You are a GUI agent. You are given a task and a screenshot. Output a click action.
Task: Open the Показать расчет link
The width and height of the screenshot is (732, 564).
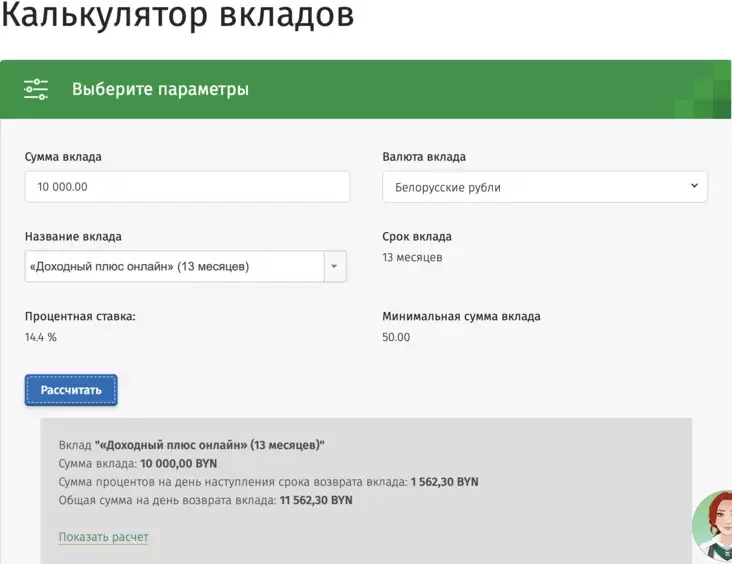click(x=103, y=537)
